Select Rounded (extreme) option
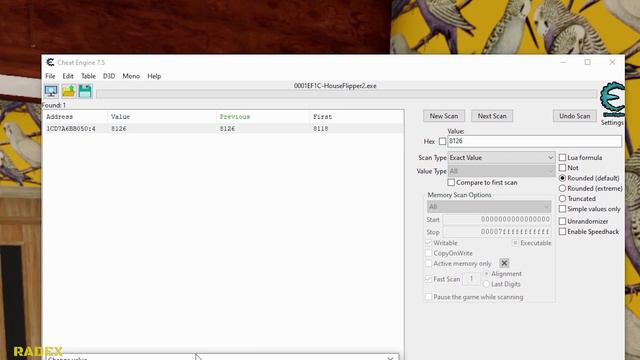This screenshot has height=360, width=640. pyautogui.click(x=562, y=188)
